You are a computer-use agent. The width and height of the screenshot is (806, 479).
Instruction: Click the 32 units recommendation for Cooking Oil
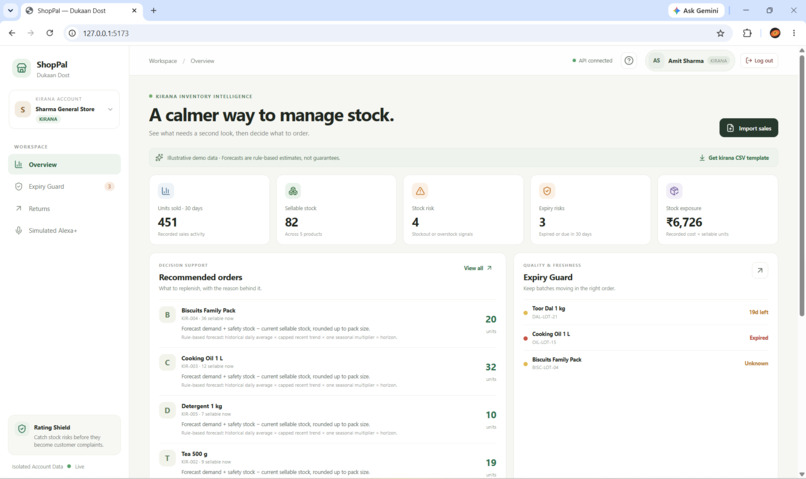click(x=491, y=367)
